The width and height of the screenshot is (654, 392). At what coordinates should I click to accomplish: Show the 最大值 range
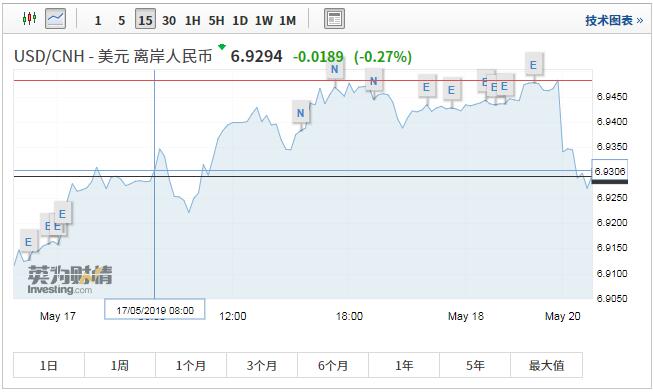click(x=546, y=365)
